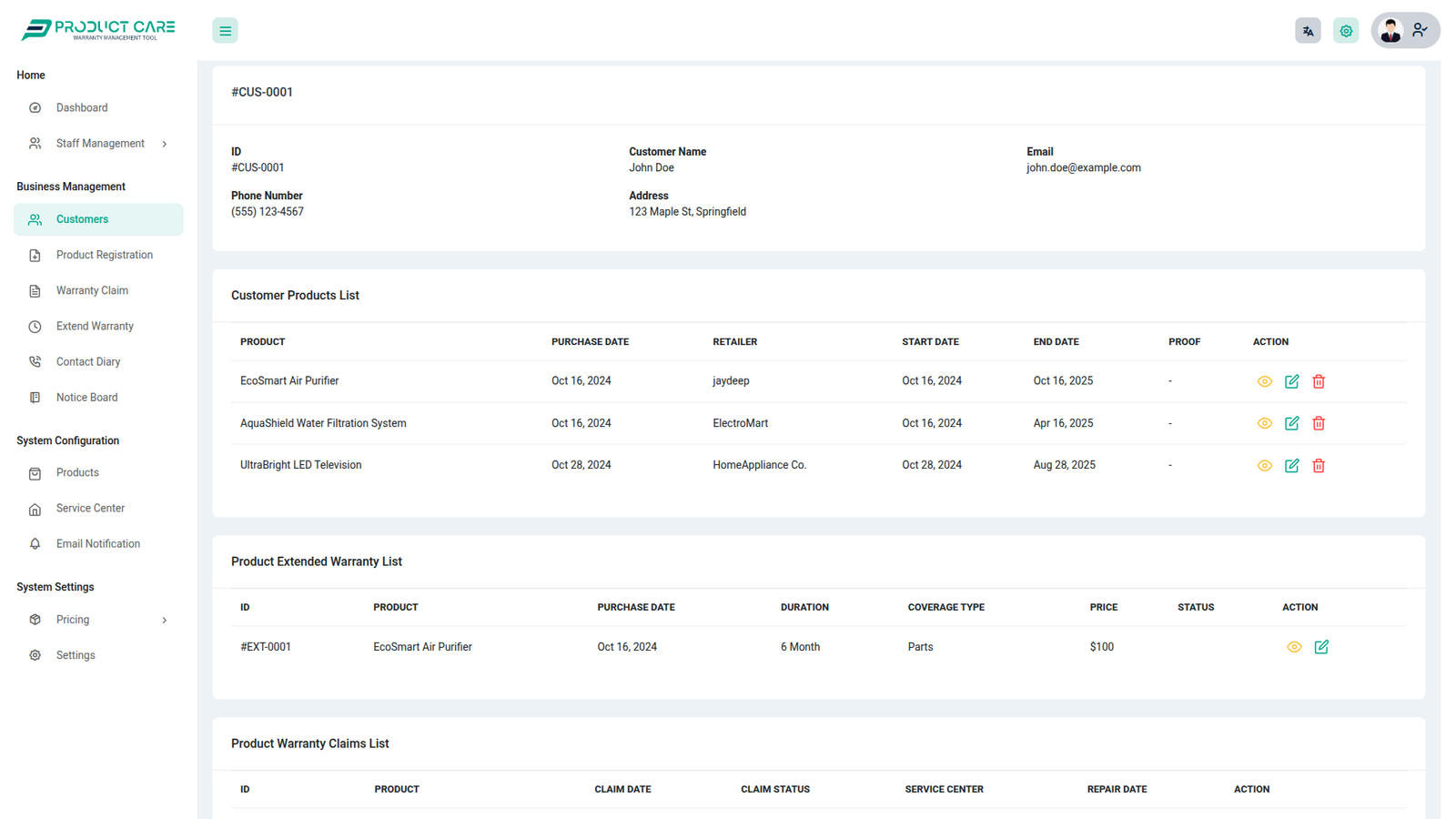Toggle the hamburger sidebar menu button

[225, 31]
